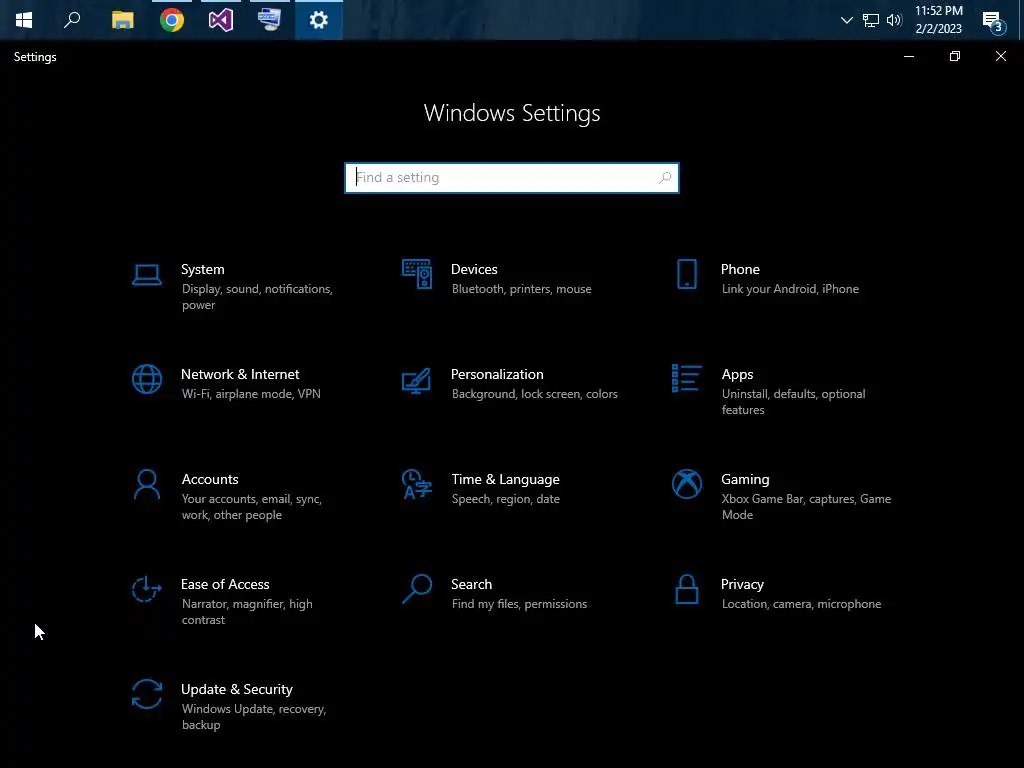This screenshot has height=768, width=1024.
Task: Click the Time & Language title
Action: click(x=505, y=479)
